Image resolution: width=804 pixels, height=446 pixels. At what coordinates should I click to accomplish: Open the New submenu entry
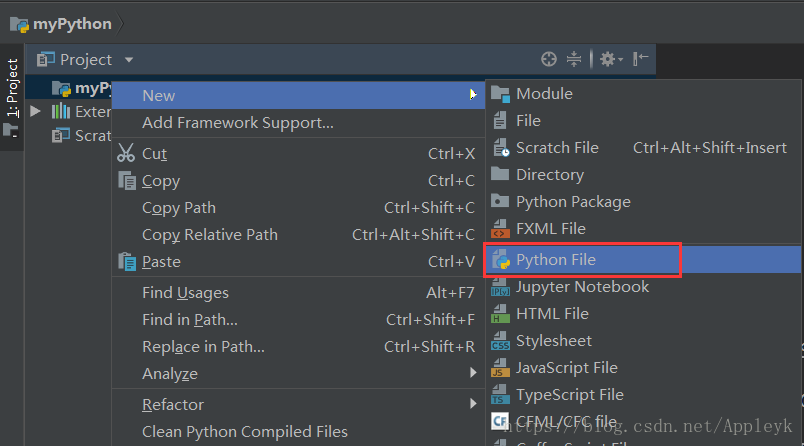pos(298,95)
